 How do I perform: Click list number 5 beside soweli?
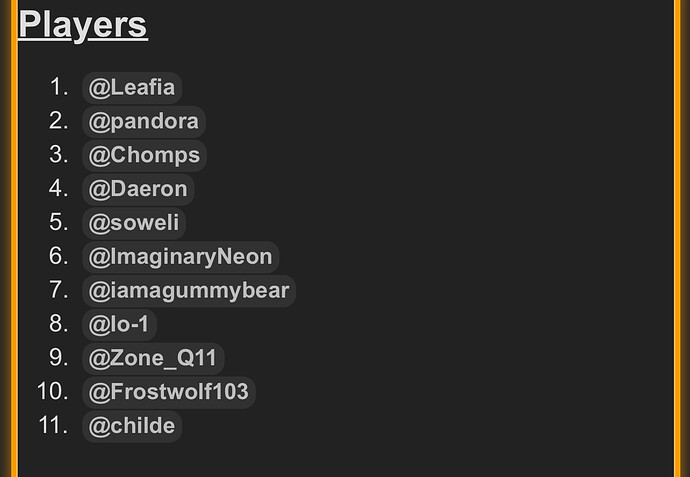pos(59,222)
